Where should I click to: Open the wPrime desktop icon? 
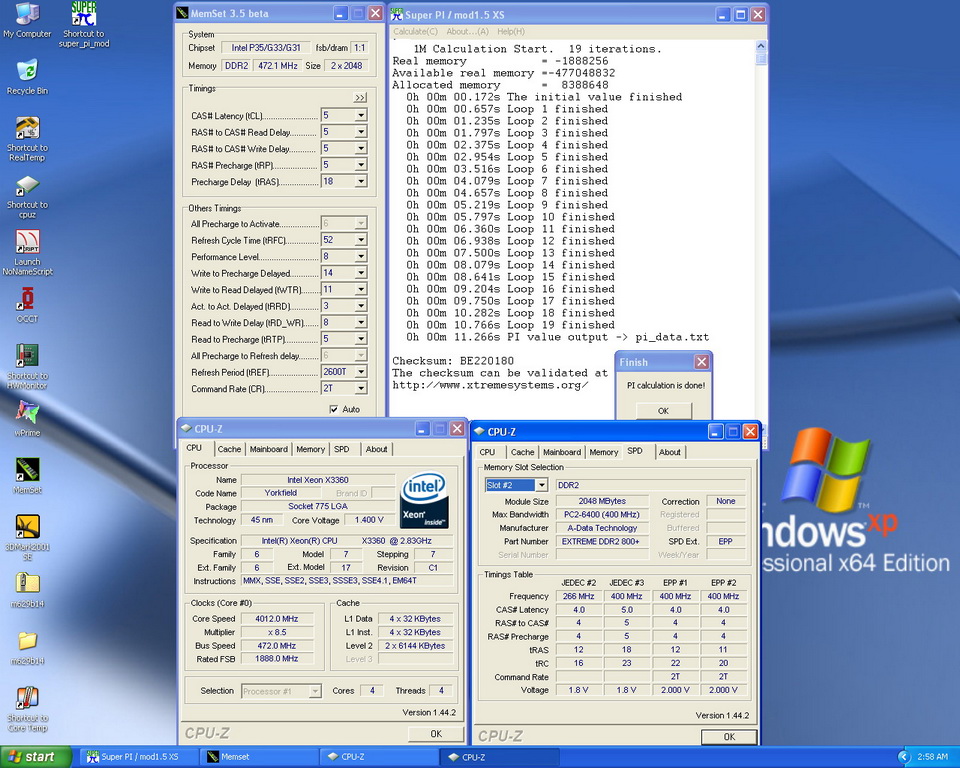27,418
